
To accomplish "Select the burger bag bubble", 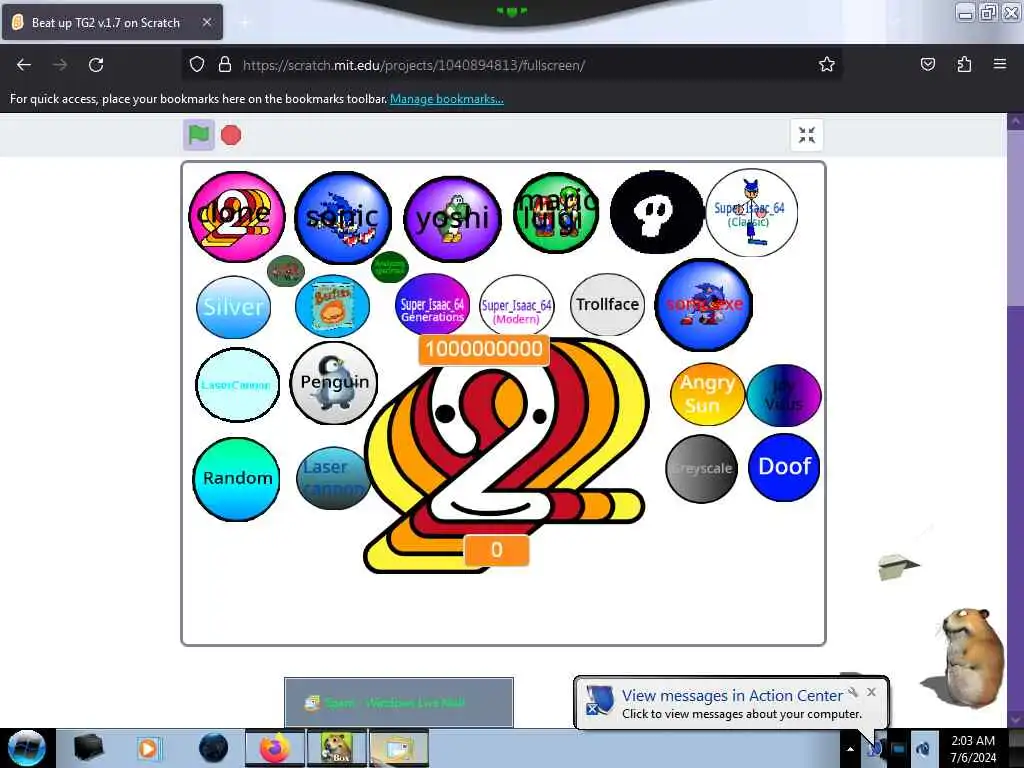I will pos(332,306).
